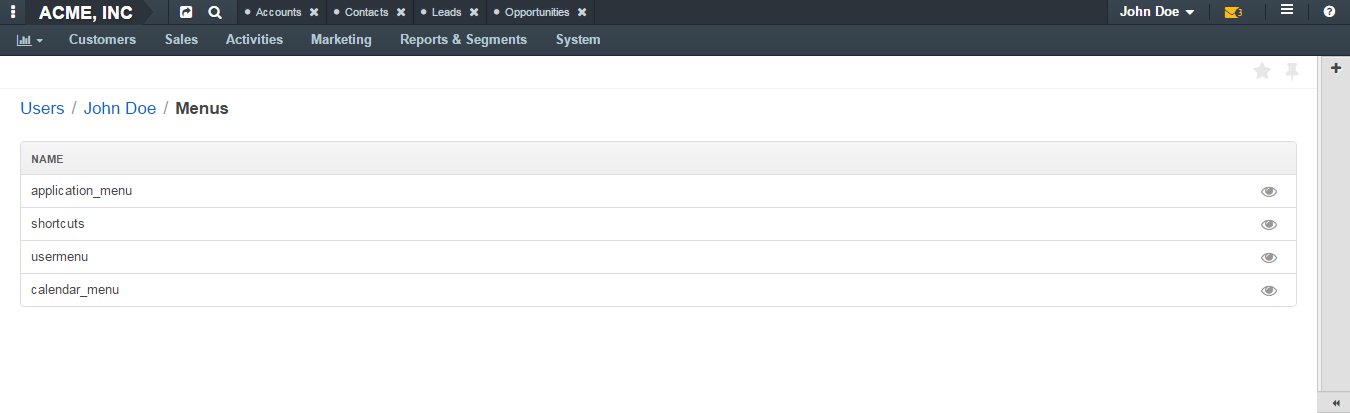The width and height of the screenshot is (1350, 413).
Task: Go to John Doe breadcrumb link
Action: [120, 108]
